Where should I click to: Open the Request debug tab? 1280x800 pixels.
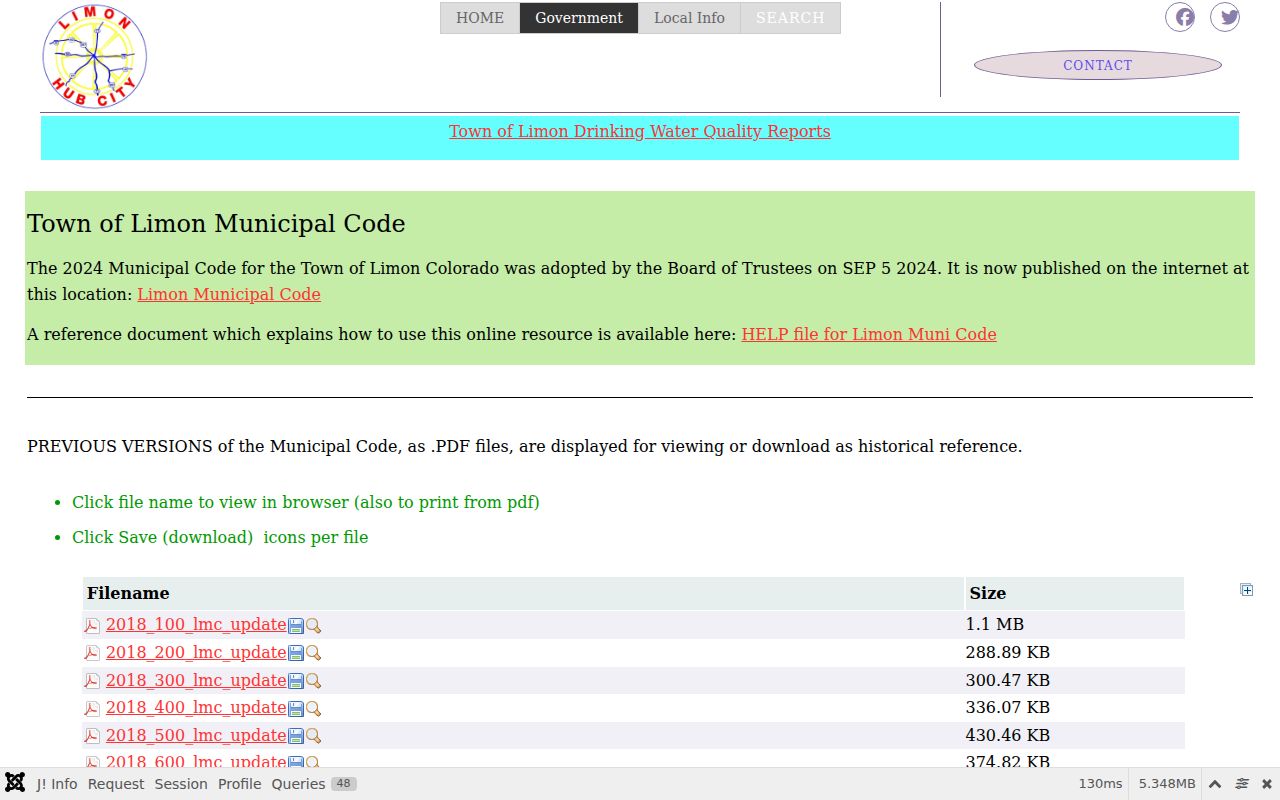(116, 784)
